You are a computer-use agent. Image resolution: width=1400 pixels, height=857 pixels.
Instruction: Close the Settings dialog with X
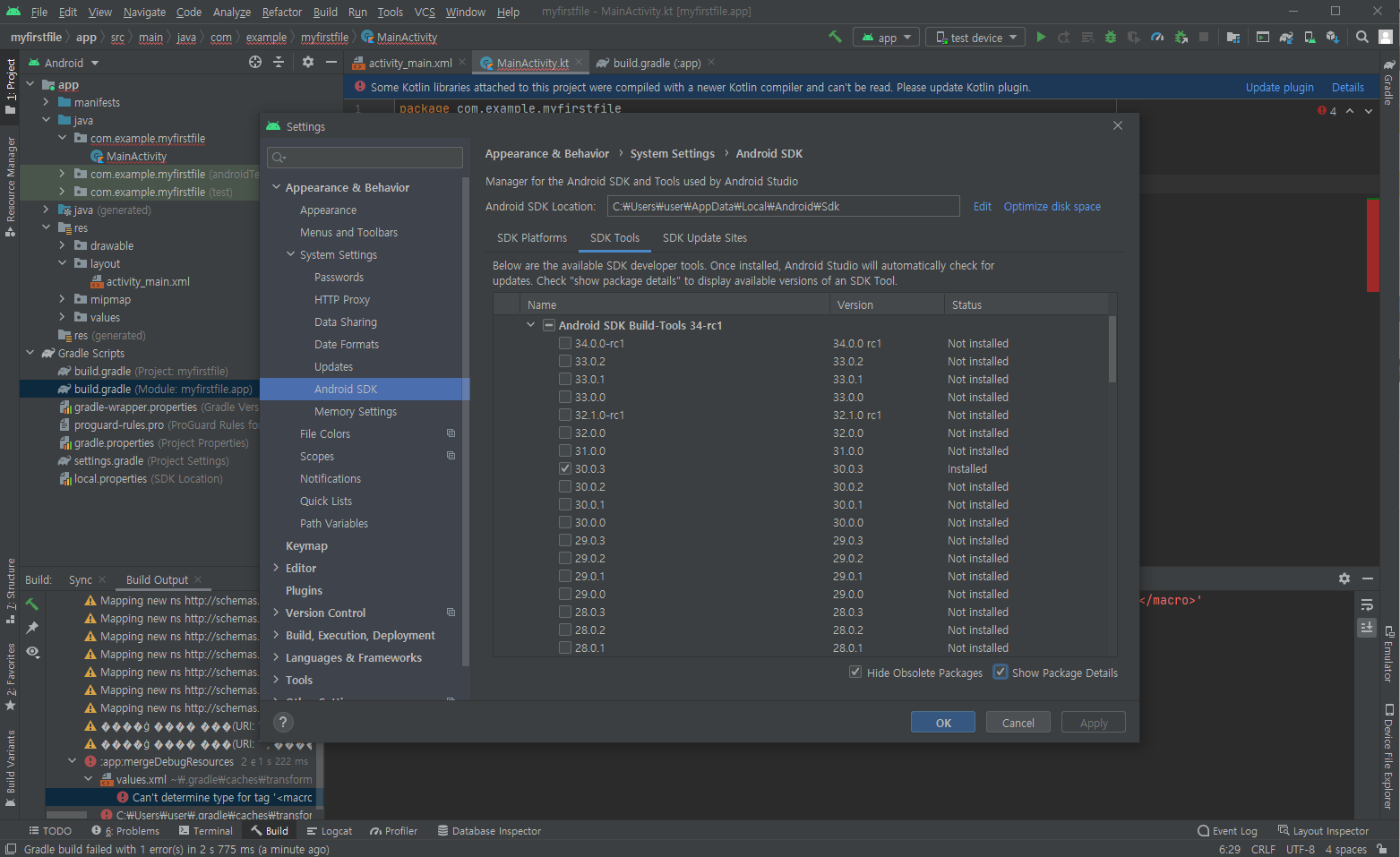(x=1118, y=125)
